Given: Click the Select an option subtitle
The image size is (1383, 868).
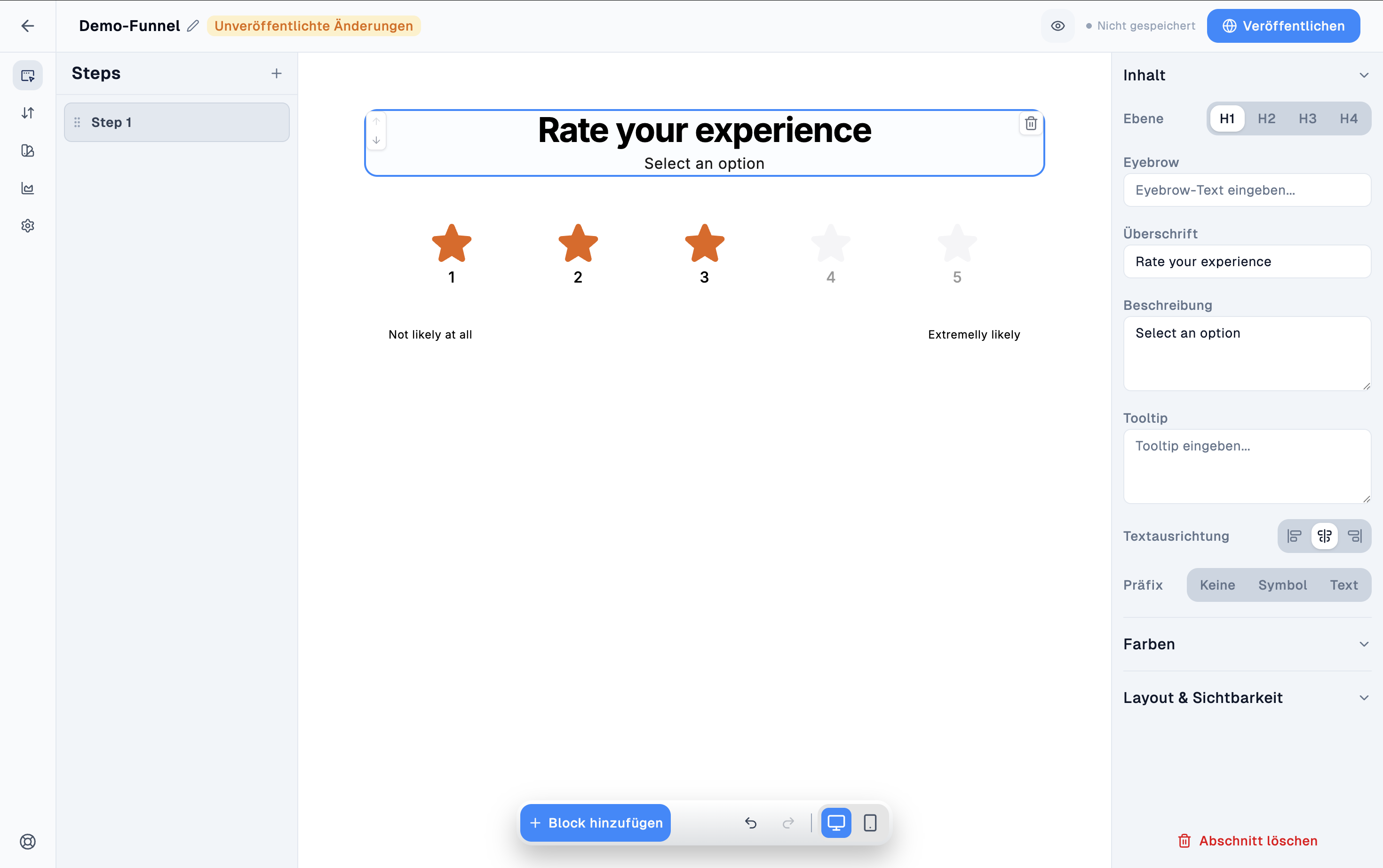Looking at the screenshot, I should click(705, 164).
